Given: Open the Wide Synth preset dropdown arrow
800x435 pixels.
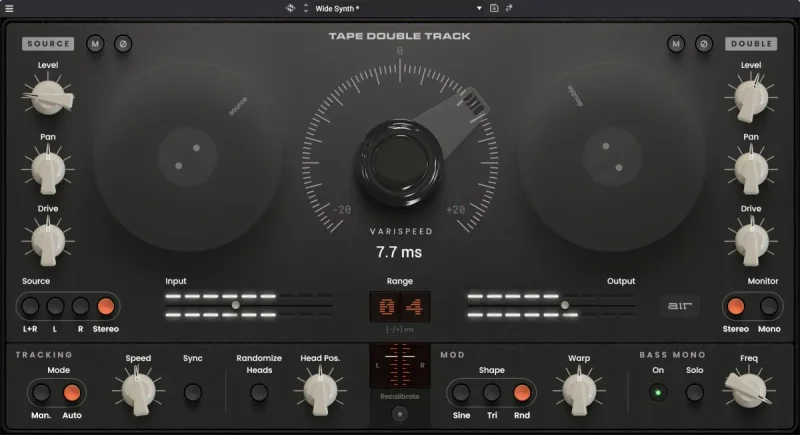Looking at the screenshot, I should (479, 8).
